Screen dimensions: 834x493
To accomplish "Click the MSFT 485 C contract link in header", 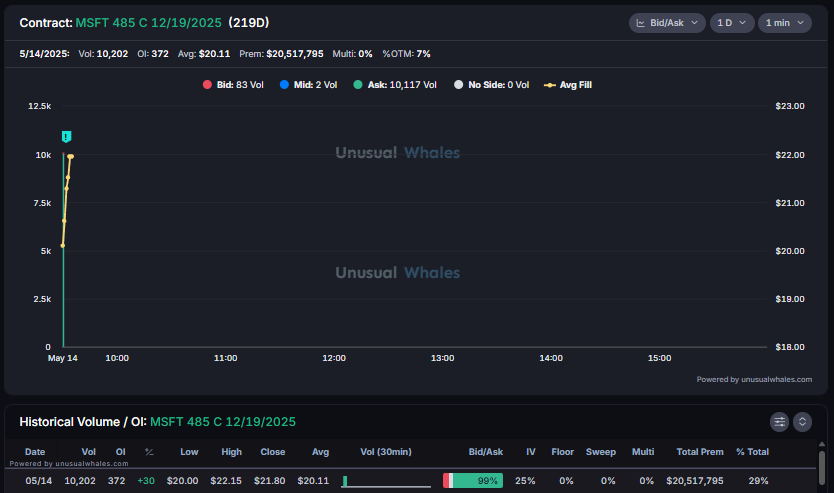I will [148, 23].
